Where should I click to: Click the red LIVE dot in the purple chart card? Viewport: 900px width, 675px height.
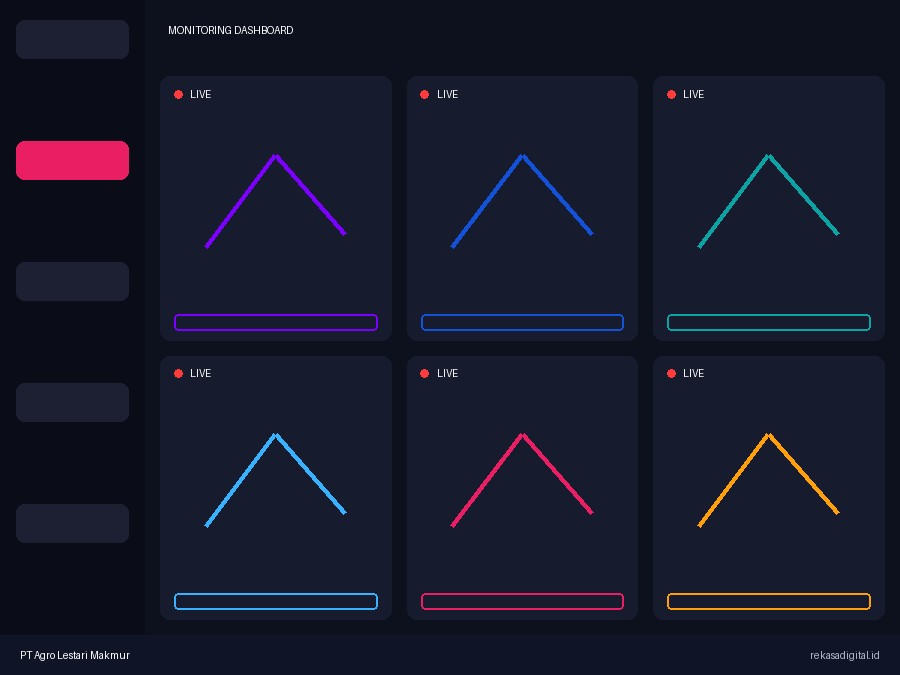pyautogui.click(x=179, y=94)
